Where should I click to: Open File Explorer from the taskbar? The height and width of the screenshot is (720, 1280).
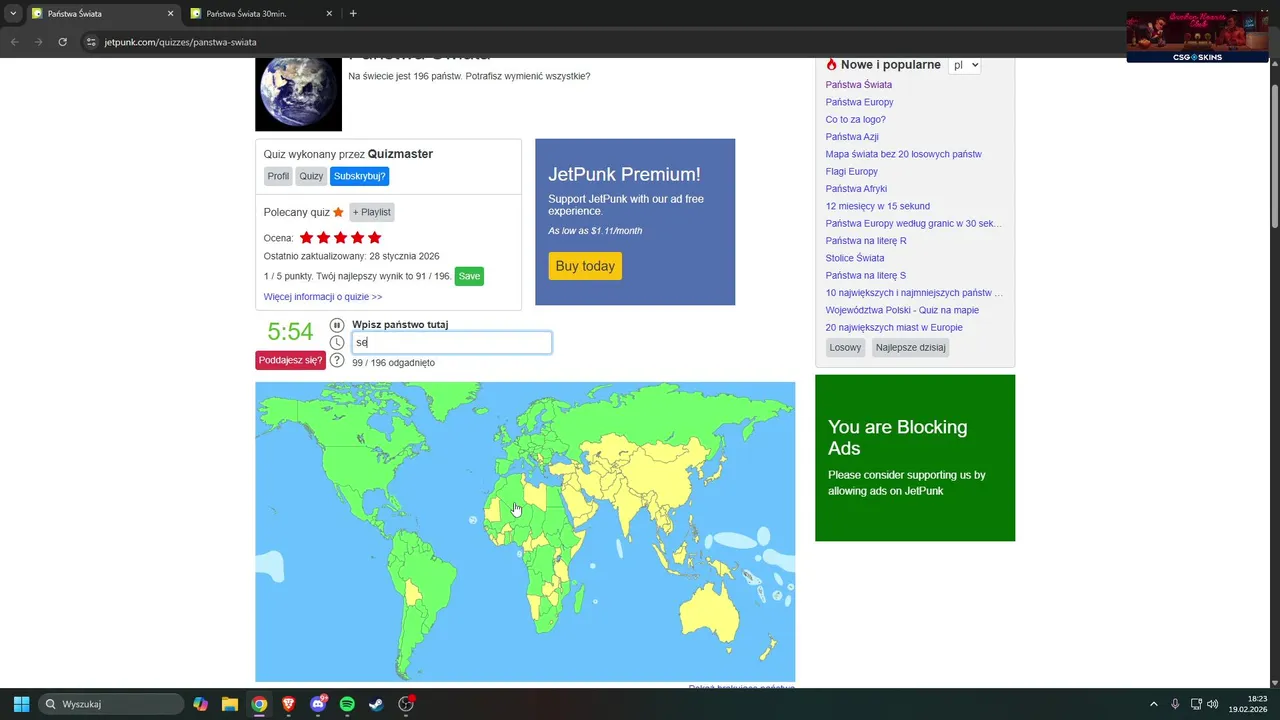(x=230, y=704)
